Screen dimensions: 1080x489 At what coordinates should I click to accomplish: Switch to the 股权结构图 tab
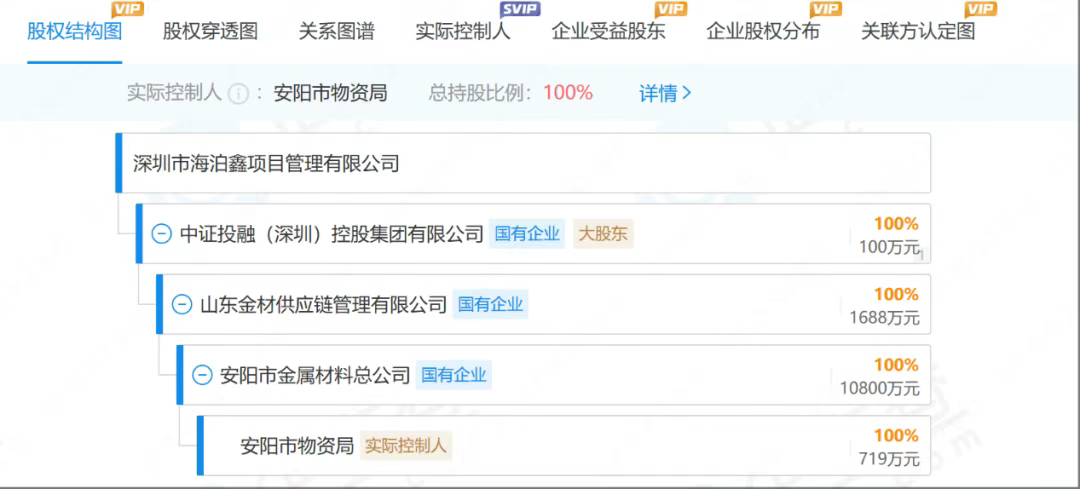(x=74, y=32)
